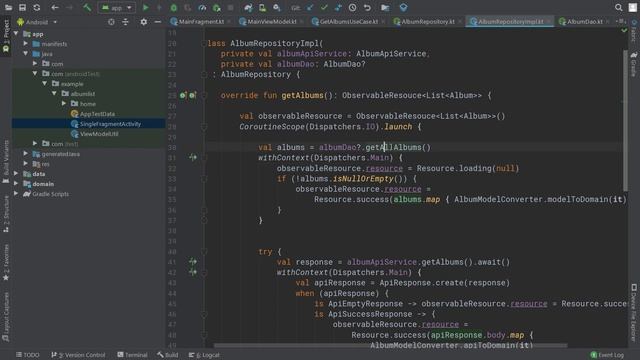640x360 pixels.
Task: Toggle the Gradle side panel
Action: click(x=633, y=64)
